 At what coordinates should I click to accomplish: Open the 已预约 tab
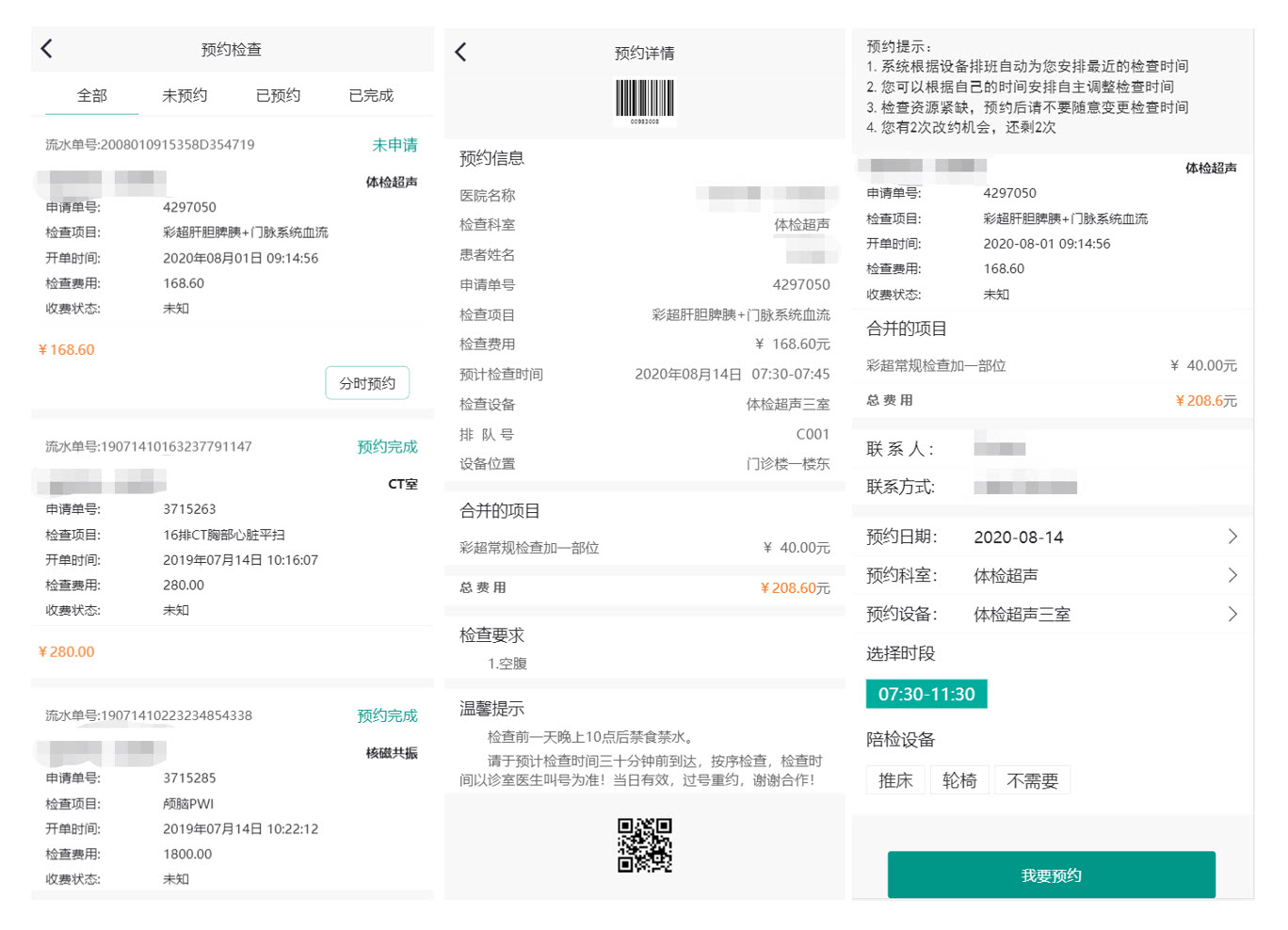pyautogui.click(x=278, y=96)
